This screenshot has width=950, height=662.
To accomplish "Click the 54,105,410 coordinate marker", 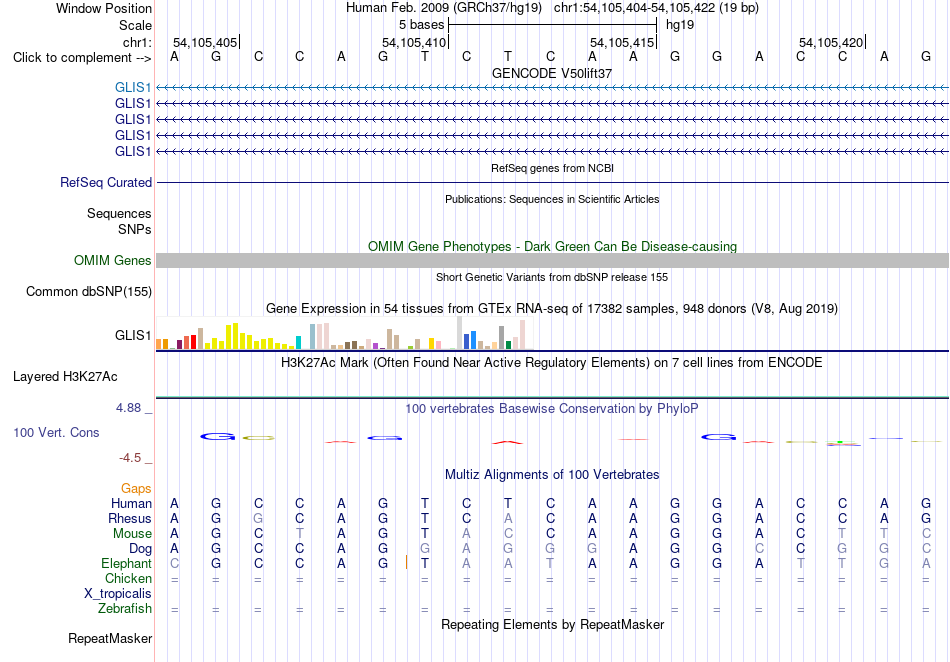I will click(x=414, y=42).
